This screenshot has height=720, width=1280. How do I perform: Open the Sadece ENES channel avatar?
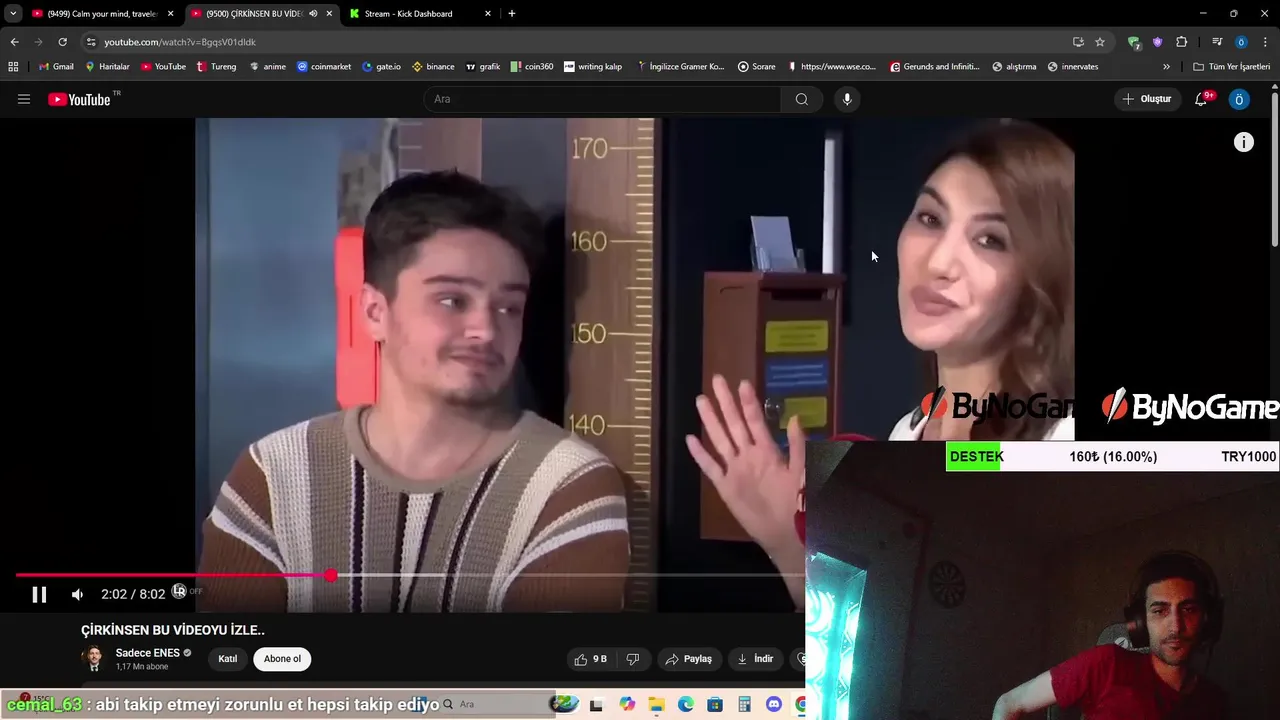coord(93,658)
